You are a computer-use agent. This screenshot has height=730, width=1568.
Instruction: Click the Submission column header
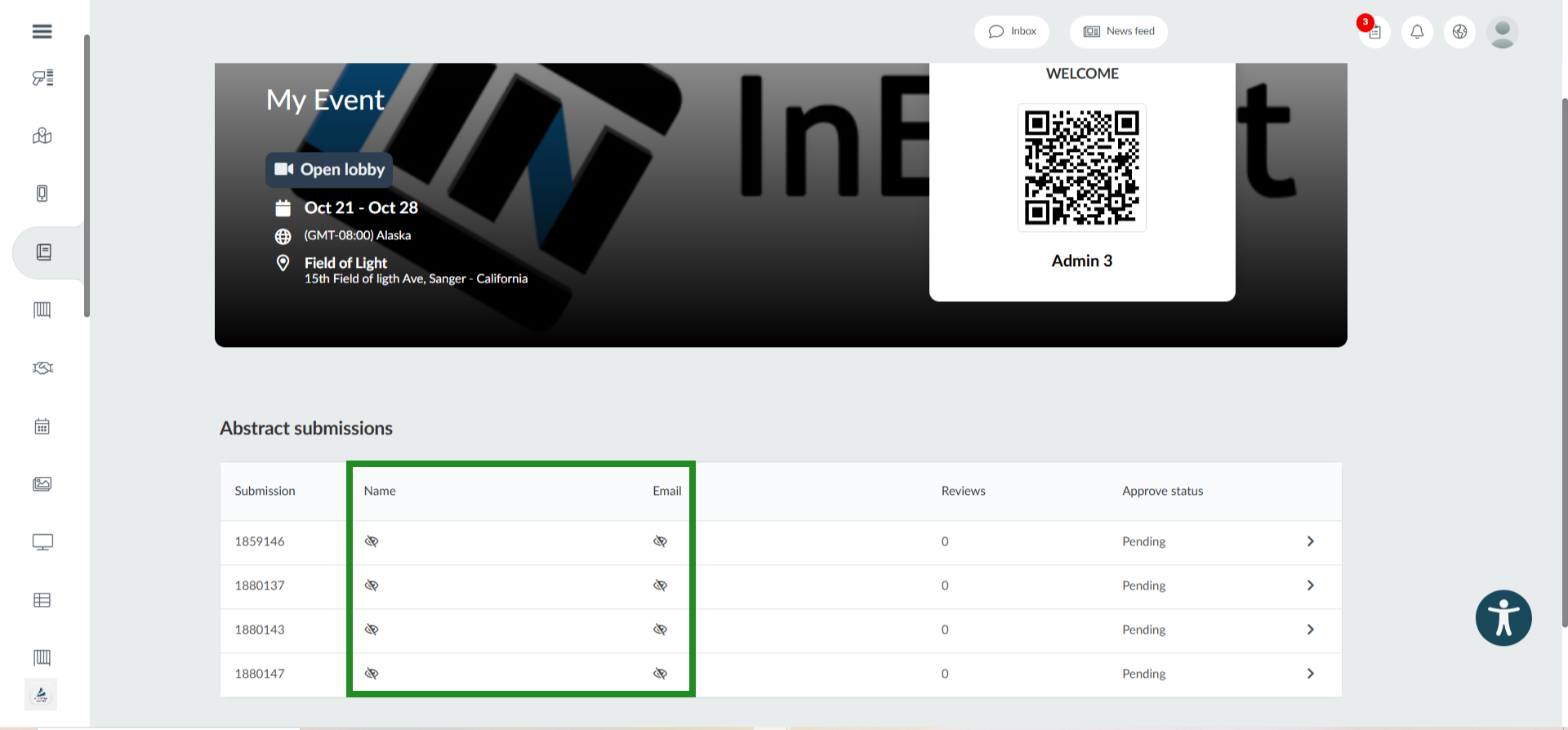[265, 491]
